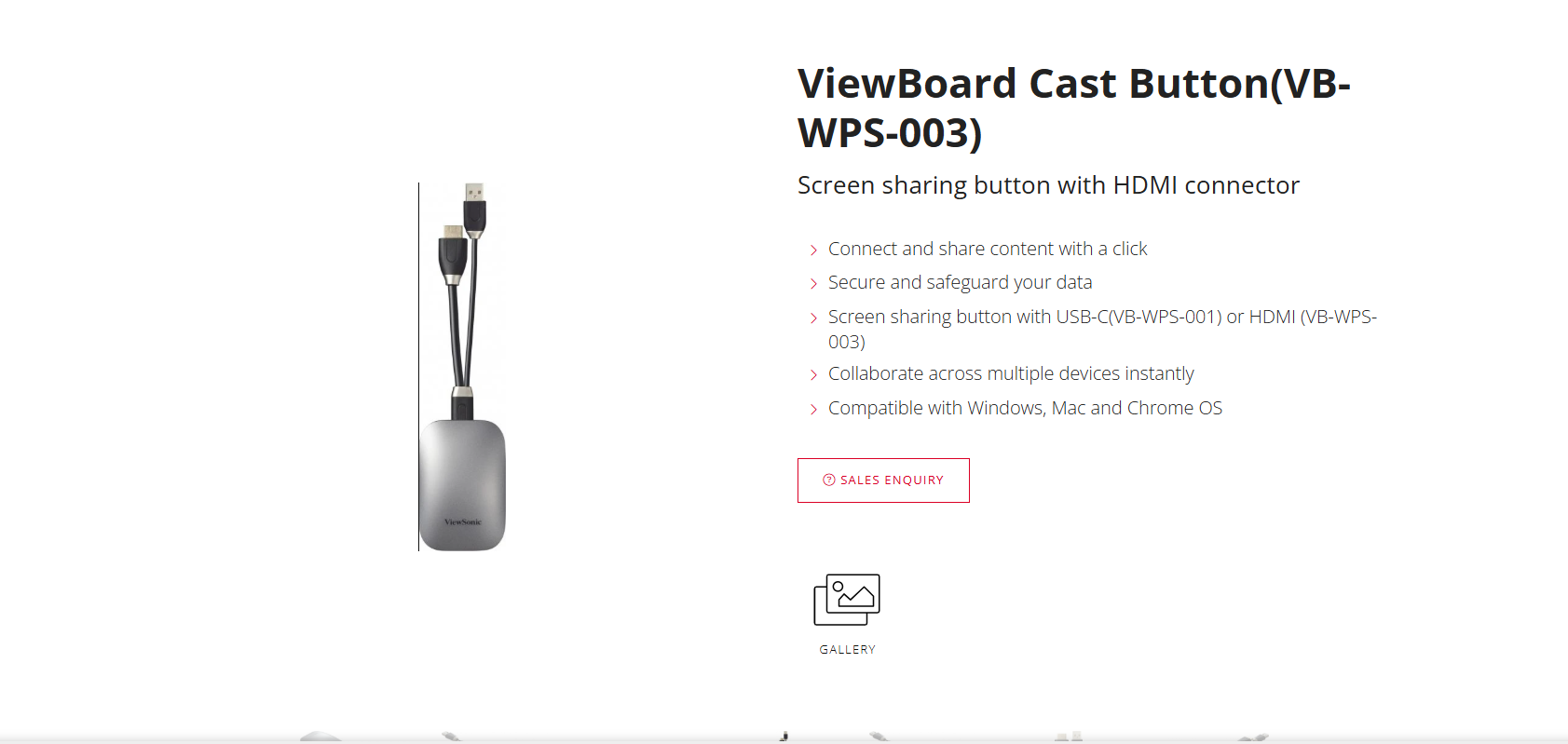Screen dimensions: 1568x744
Task: Open the Gallery image icon
Action: pyautogui.click(x=847, y=600)
